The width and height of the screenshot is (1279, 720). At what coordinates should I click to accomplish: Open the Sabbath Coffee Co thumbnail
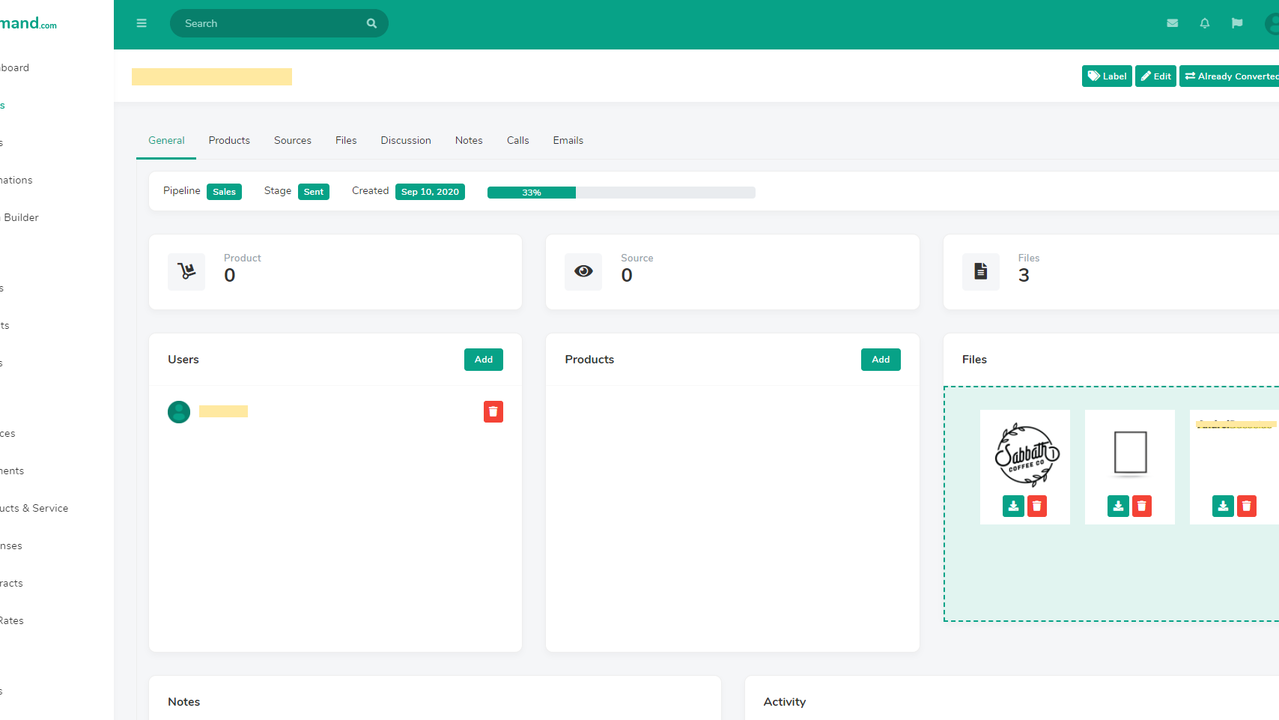tap(1025, 454)
